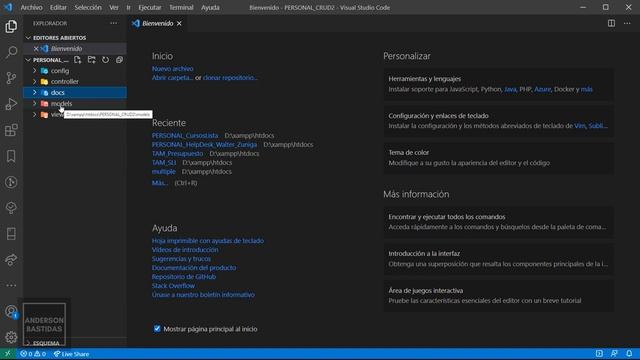
Task: Open recent project TAM_SLI
Action: pyautogui.click(x=164, y=162)
